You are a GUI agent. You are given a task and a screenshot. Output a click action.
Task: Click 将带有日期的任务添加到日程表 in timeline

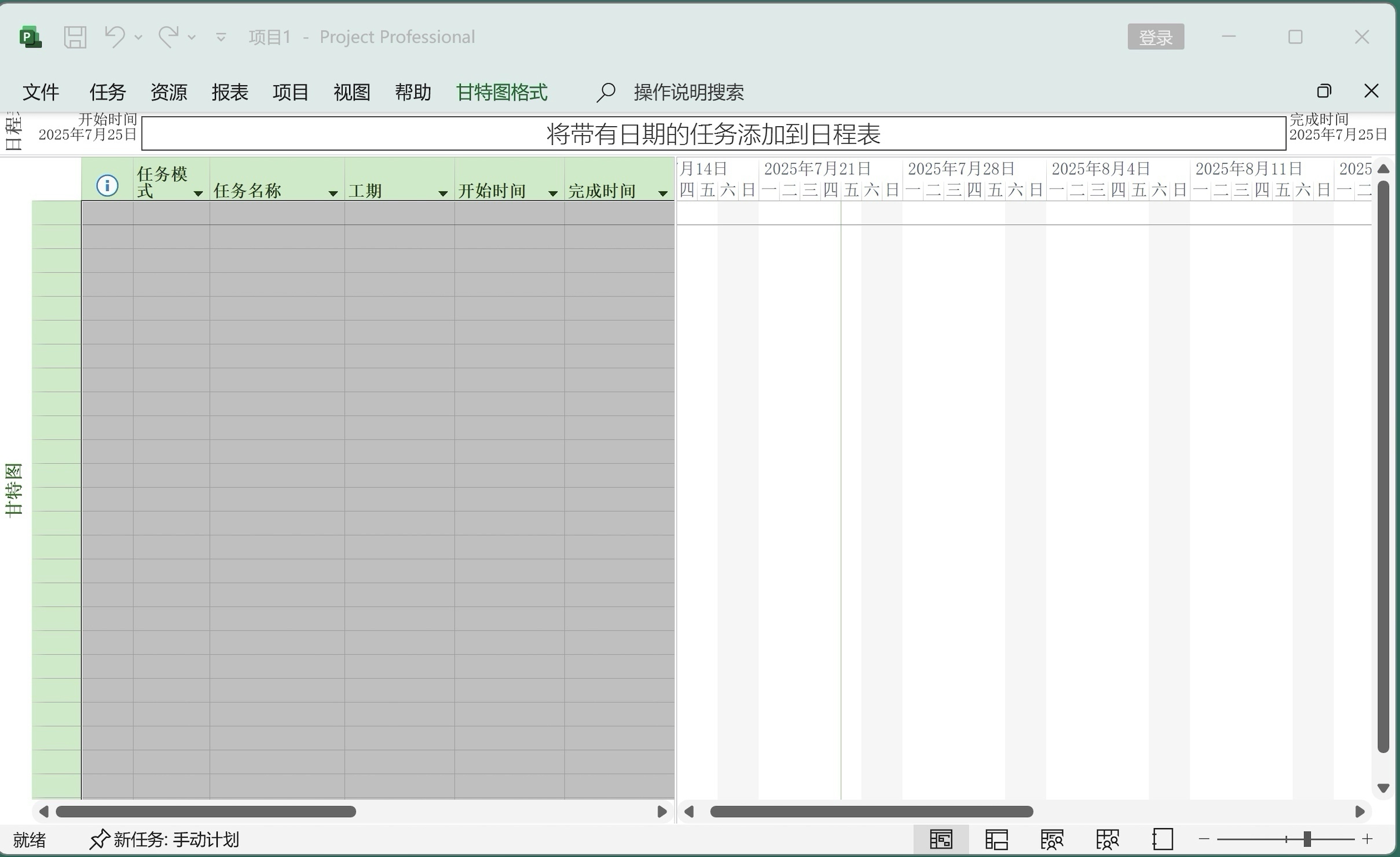712,135
